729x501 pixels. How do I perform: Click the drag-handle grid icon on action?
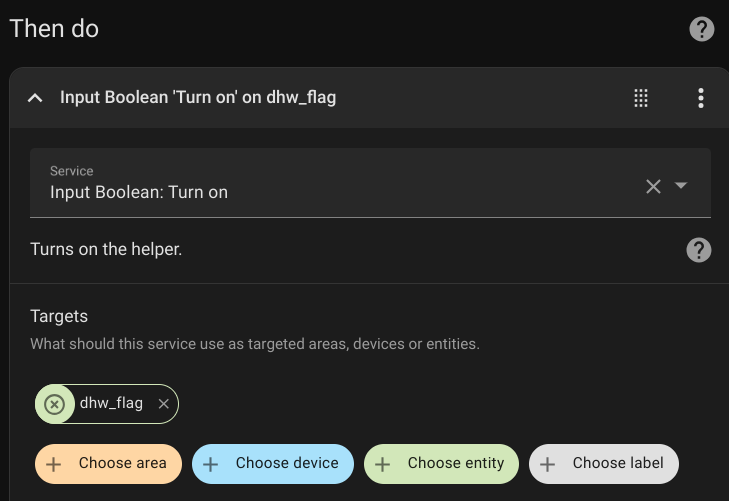point(641,98)
